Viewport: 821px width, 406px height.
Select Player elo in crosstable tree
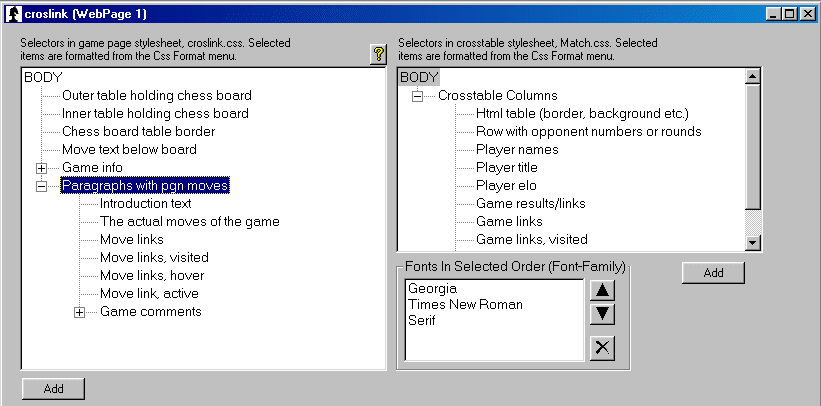coord(506,185)
